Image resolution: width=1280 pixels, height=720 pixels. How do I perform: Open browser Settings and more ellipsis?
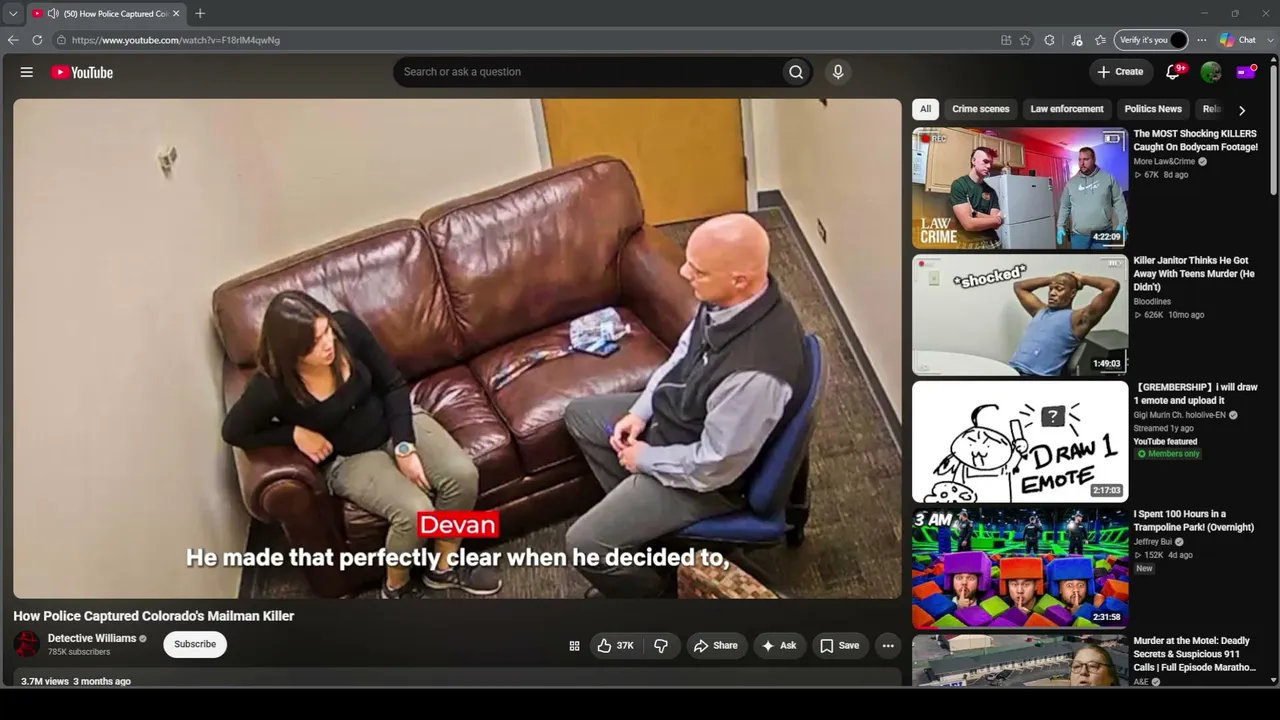coord(1202,40)
